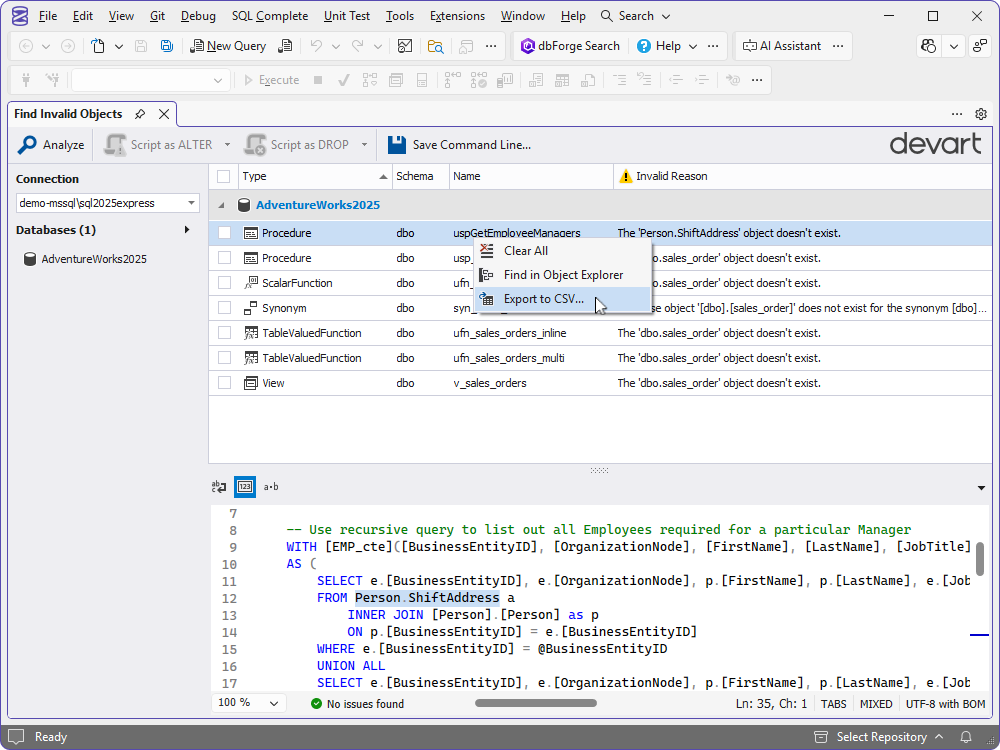This screenshot has height=750, width=1000.
Task: Click the undo arrow icon
Action: pos(316,46)
